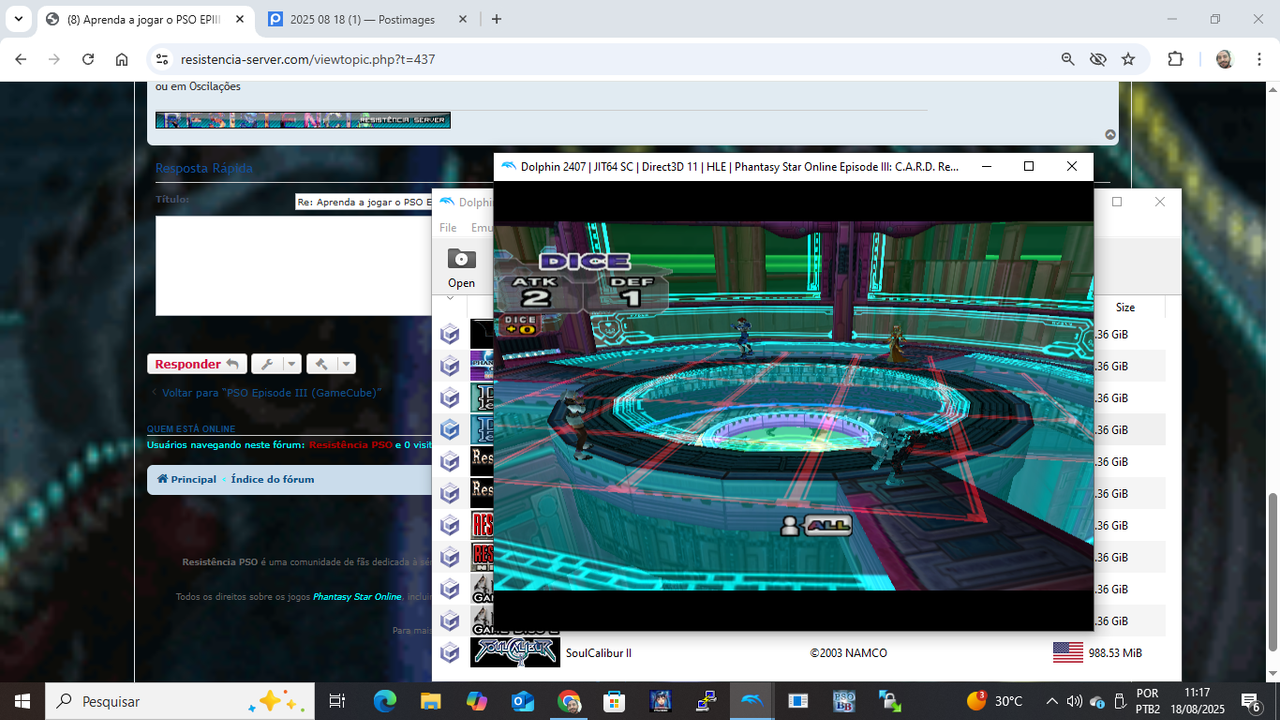Click the Resistência Server signature banner
Viewport: 1280px width, 720px height.
303,120
